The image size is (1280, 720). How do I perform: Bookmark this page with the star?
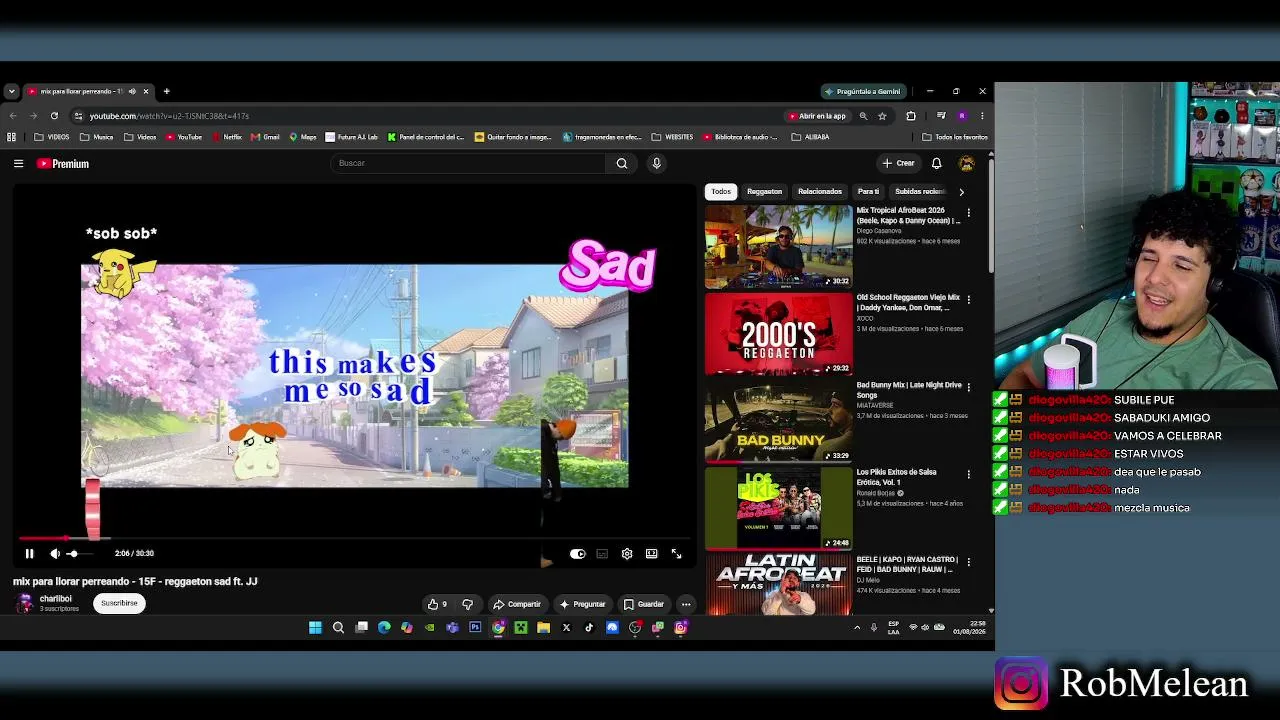(882, 116)
